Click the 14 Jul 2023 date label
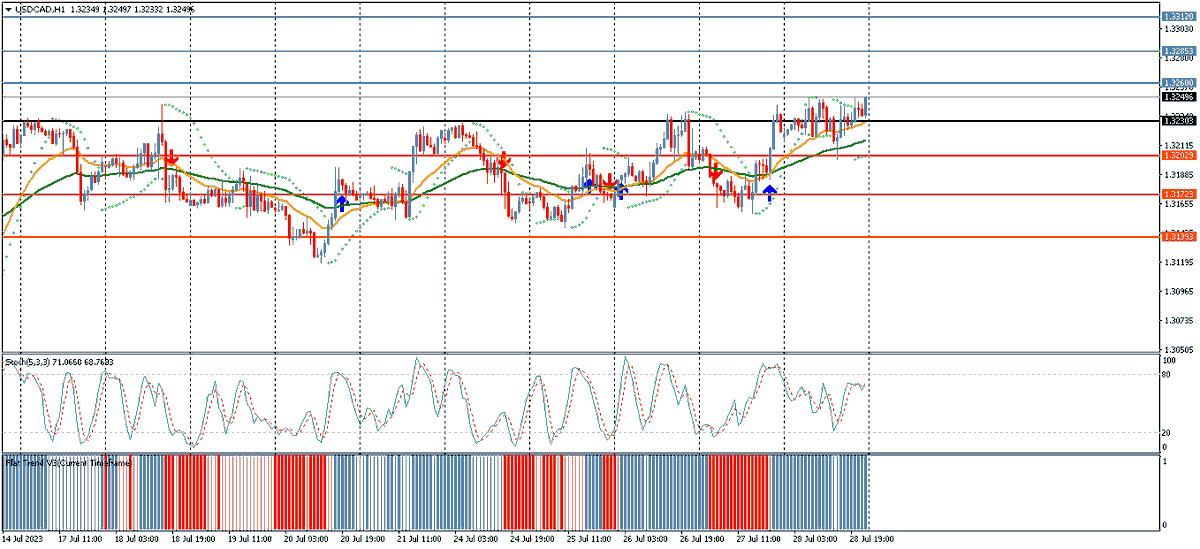Image resolution: width=1200 pixels, height=549 pixels. click(x=23, y=538)
